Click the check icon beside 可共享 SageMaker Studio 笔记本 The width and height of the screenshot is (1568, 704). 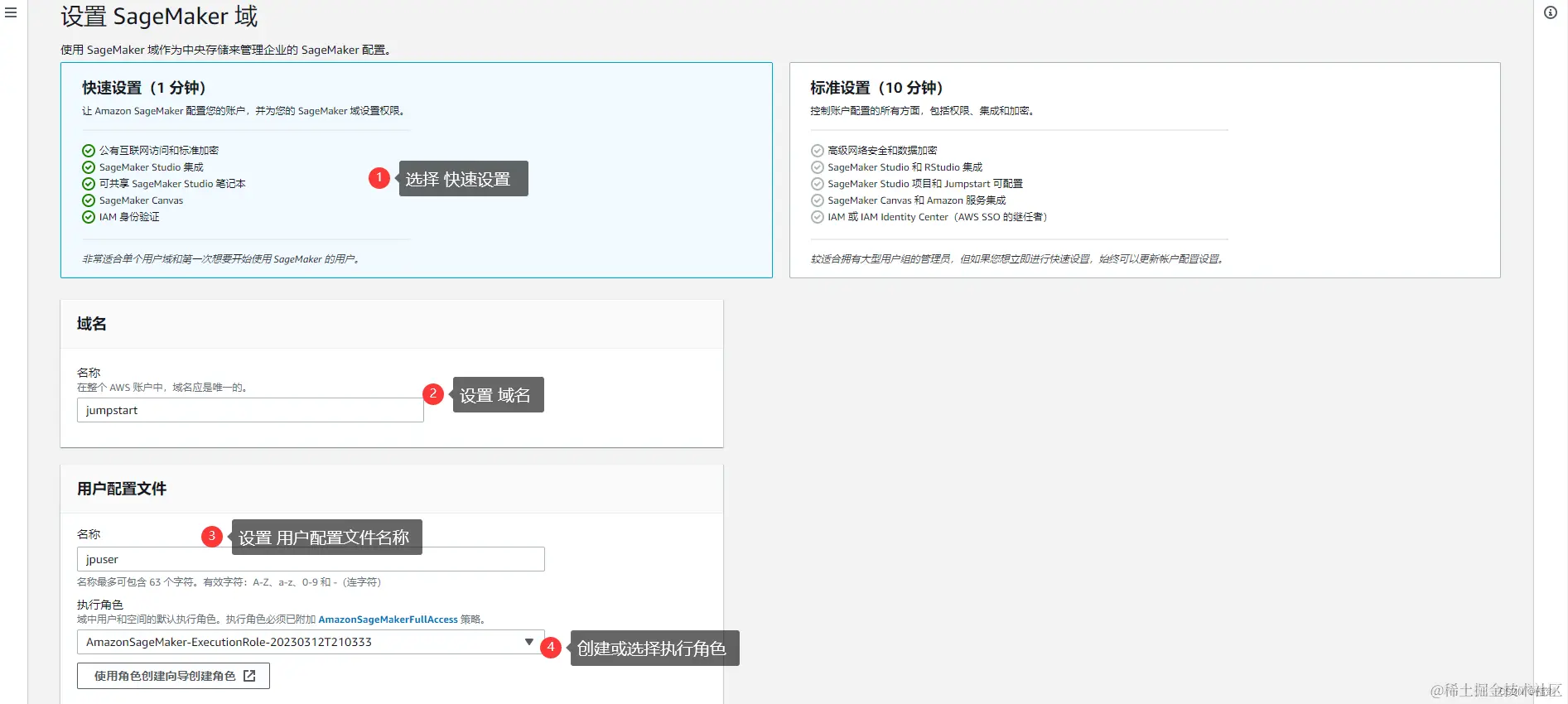tap(89, 184)
